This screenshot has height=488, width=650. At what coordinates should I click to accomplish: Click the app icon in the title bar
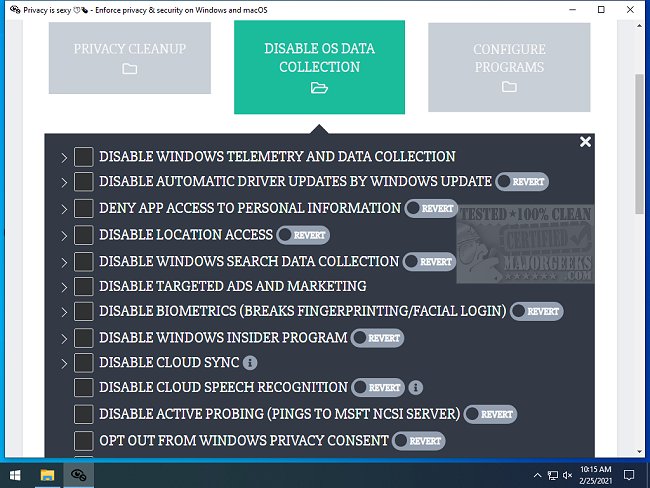click(15, 10)
